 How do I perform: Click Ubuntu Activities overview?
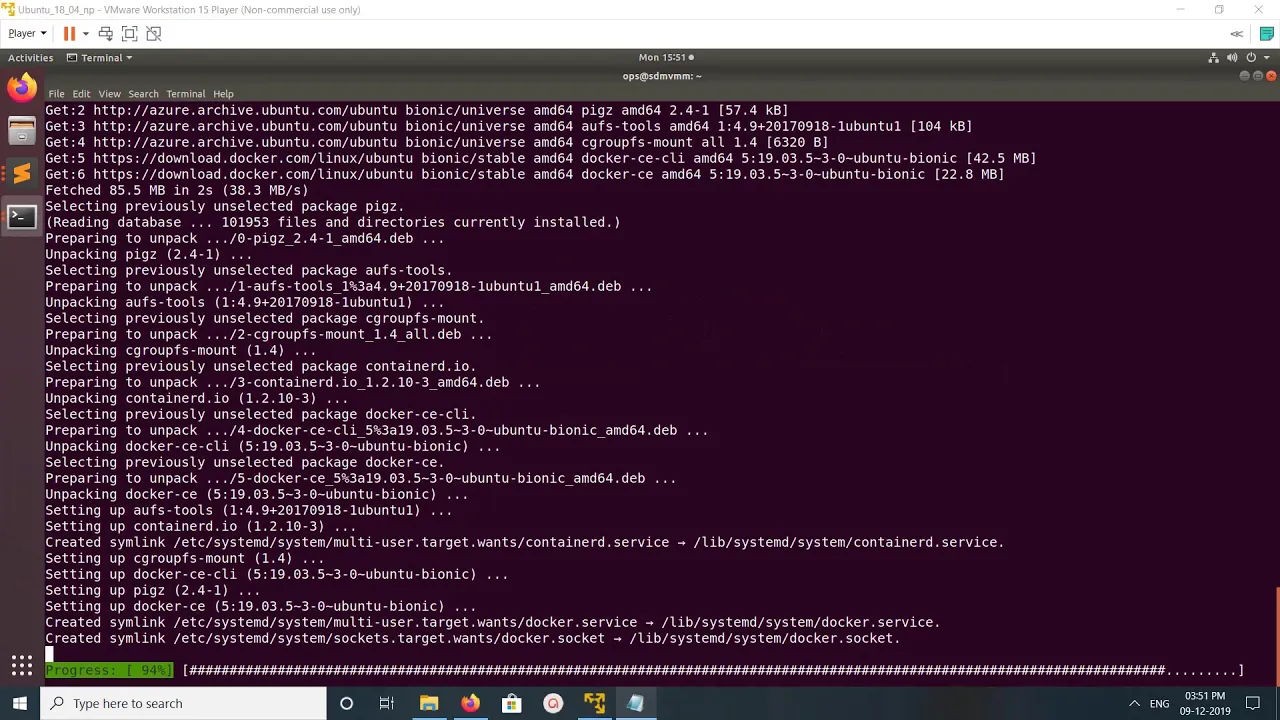tap(30, 58)
